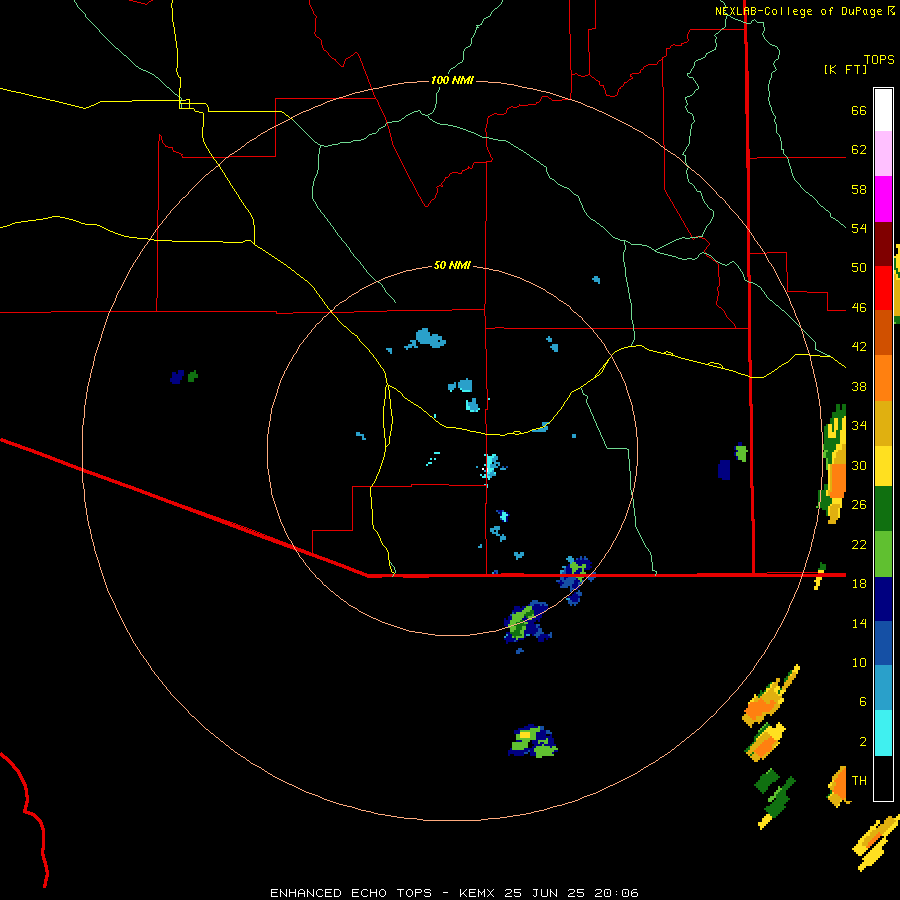Click the legend value "30"
900x900 pixels.
pyautogui.click(x=859, y=465)
